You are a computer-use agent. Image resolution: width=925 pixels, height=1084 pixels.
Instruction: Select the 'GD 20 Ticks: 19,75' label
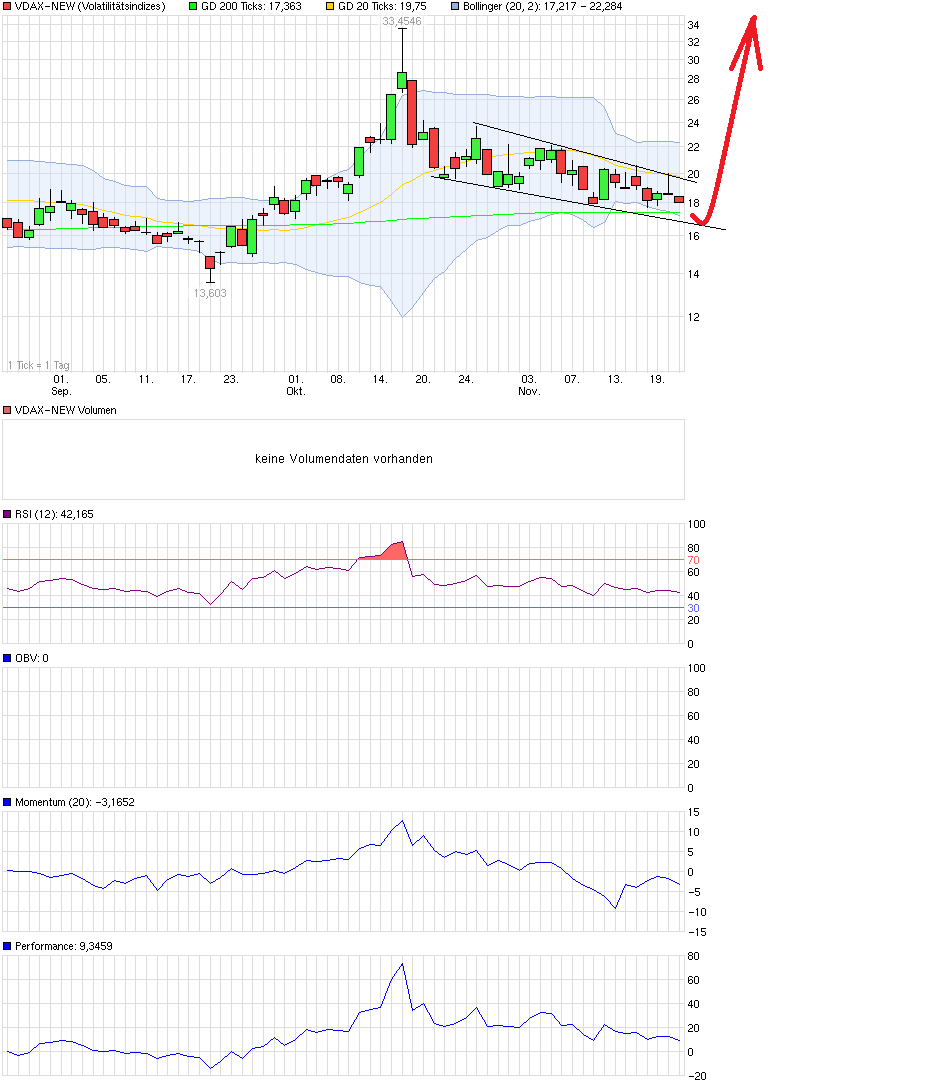(382, 6)
